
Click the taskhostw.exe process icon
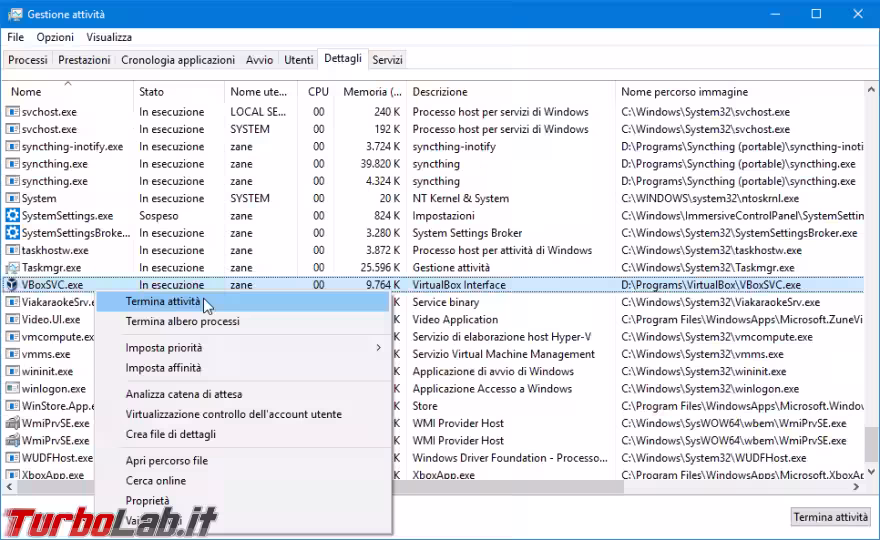(12, 250)
